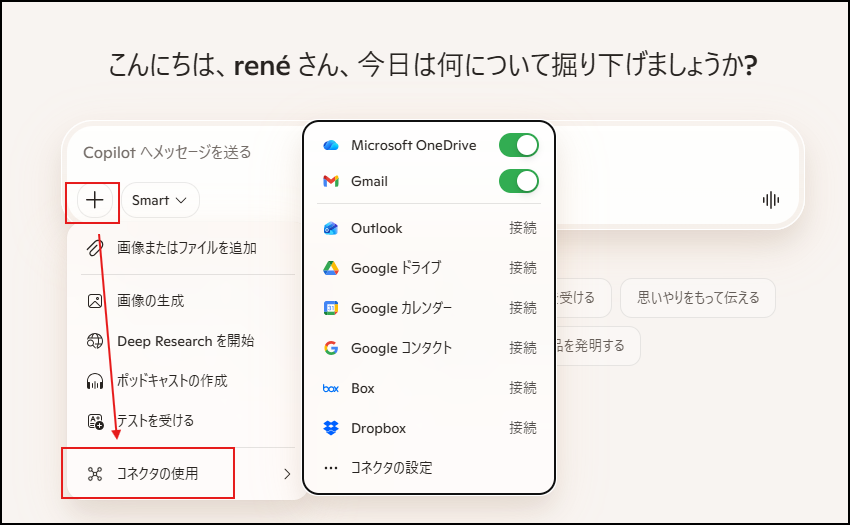Connect Google カレンダー via 接続
The width and height of the screenshot is (850, 525).
(523, 308)
